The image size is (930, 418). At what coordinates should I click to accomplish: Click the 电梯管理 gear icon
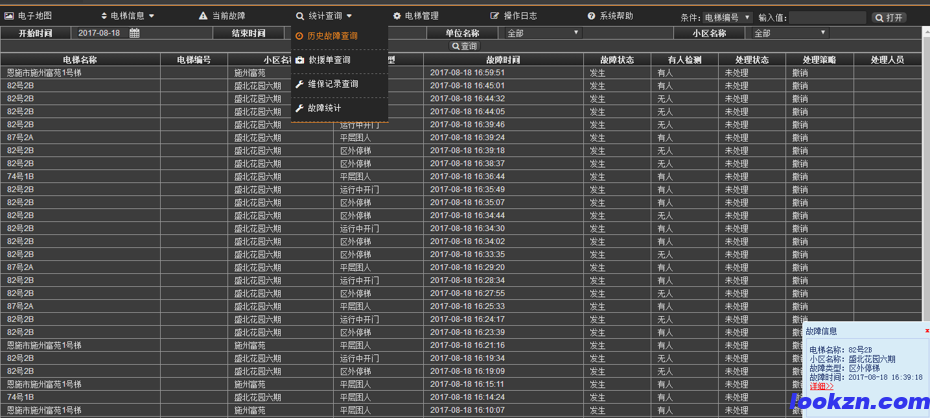[397, 16]
